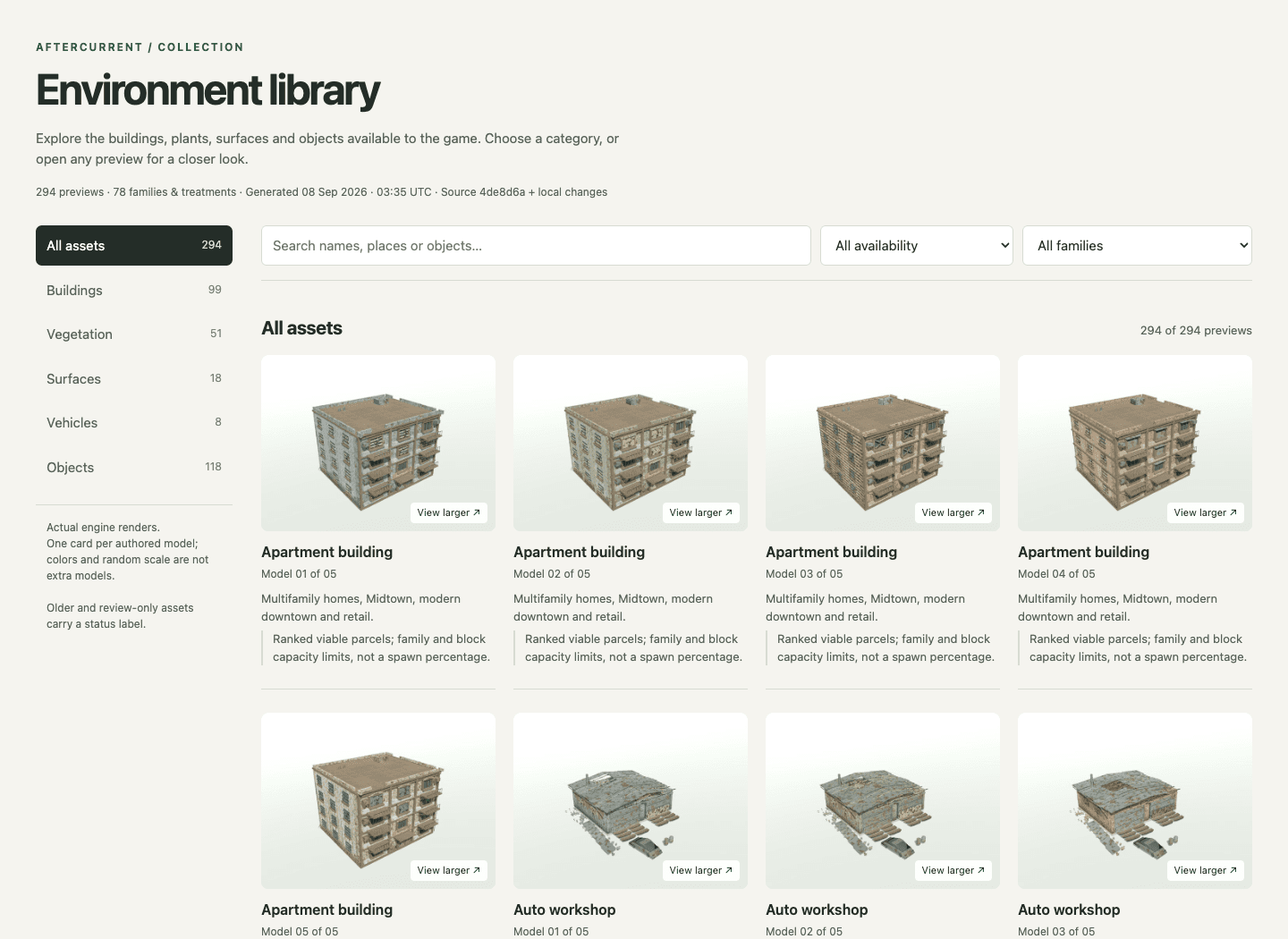Click the 'Environment library' page title
The image size is (1288, 939).
click(x=208, y=90)
